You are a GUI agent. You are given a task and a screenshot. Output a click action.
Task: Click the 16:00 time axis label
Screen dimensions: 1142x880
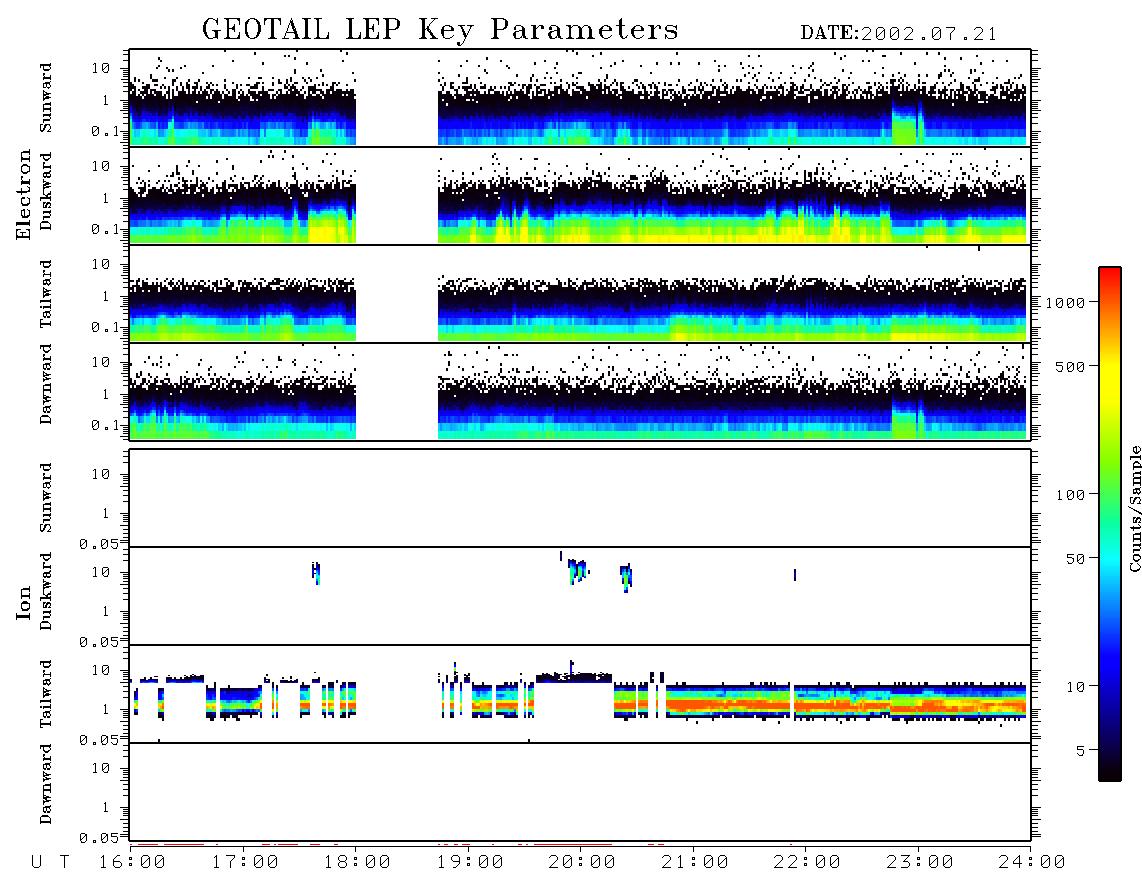(132, 863)
